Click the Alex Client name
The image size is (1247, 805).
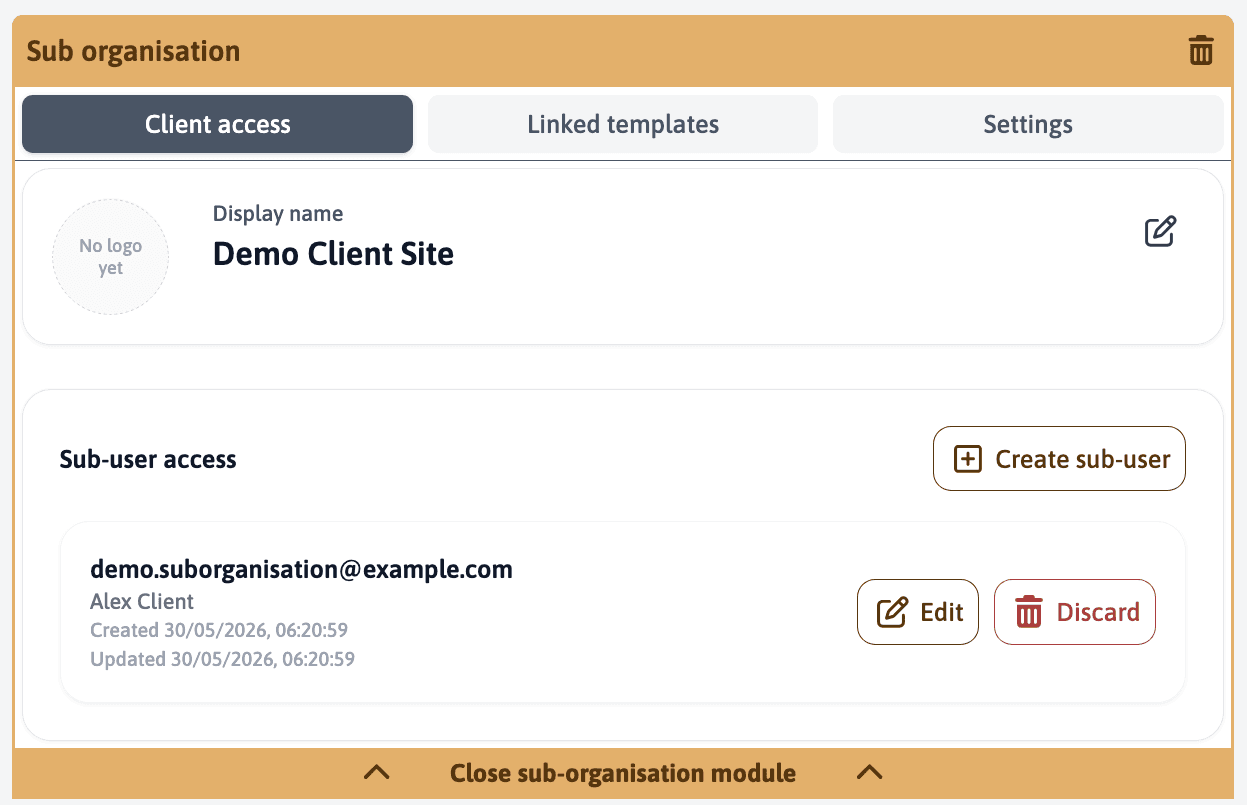pos(142,601)
